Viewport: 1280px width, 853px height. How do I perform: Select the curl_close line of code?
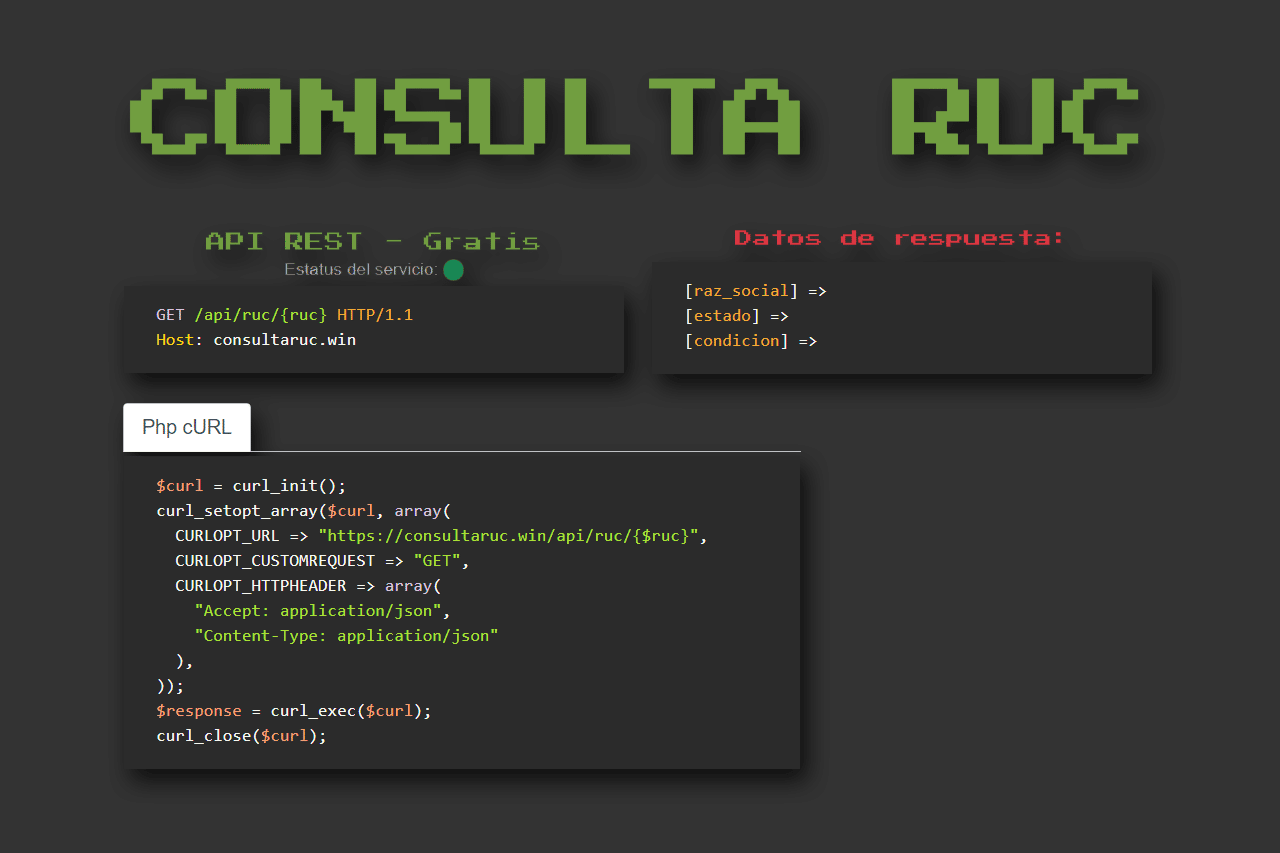(x=240, y=735)
